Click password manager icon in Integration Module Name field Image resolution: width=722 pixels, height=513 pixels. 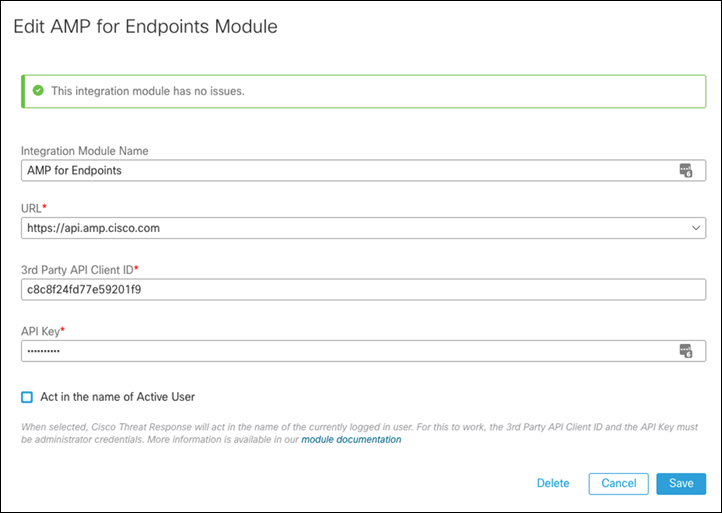point(686,170)
